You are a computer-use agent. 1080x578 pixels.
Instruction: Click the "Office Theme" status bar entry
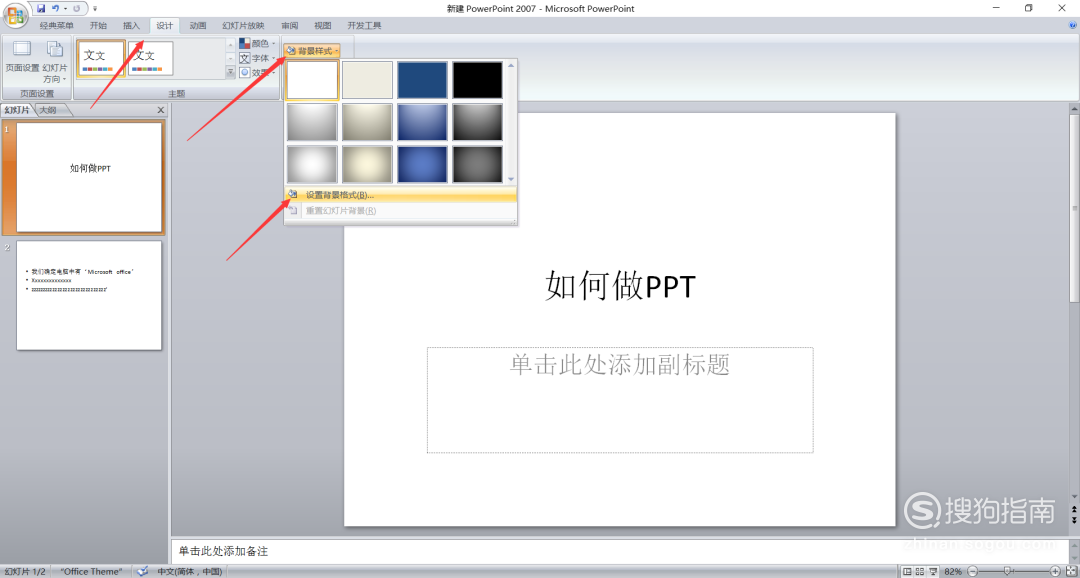pos(91,572)
